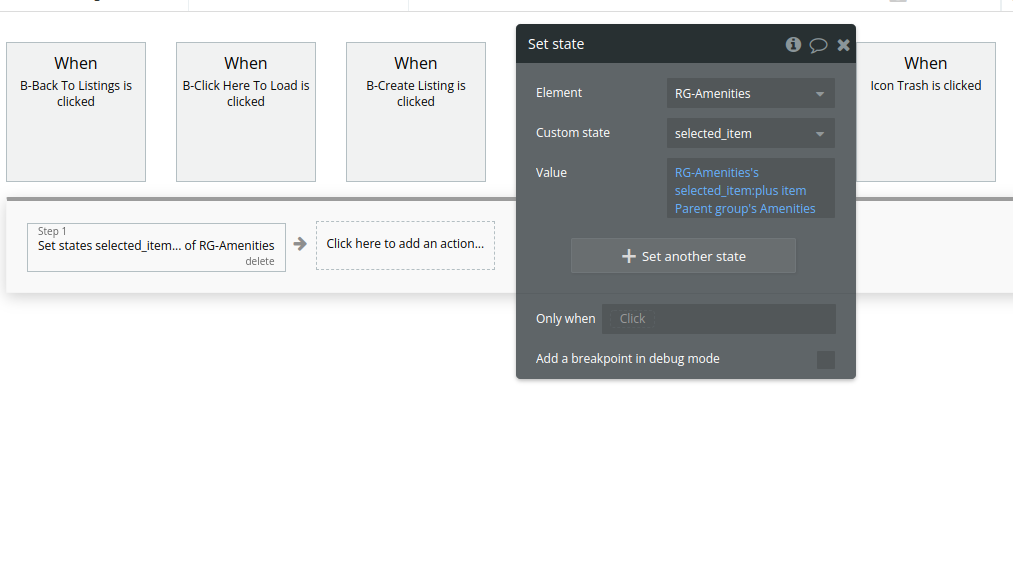Select the Icon Trash is clicked event
This screenshot has height=585, width=1013.
pyautogui.click(x=926, y=112)
